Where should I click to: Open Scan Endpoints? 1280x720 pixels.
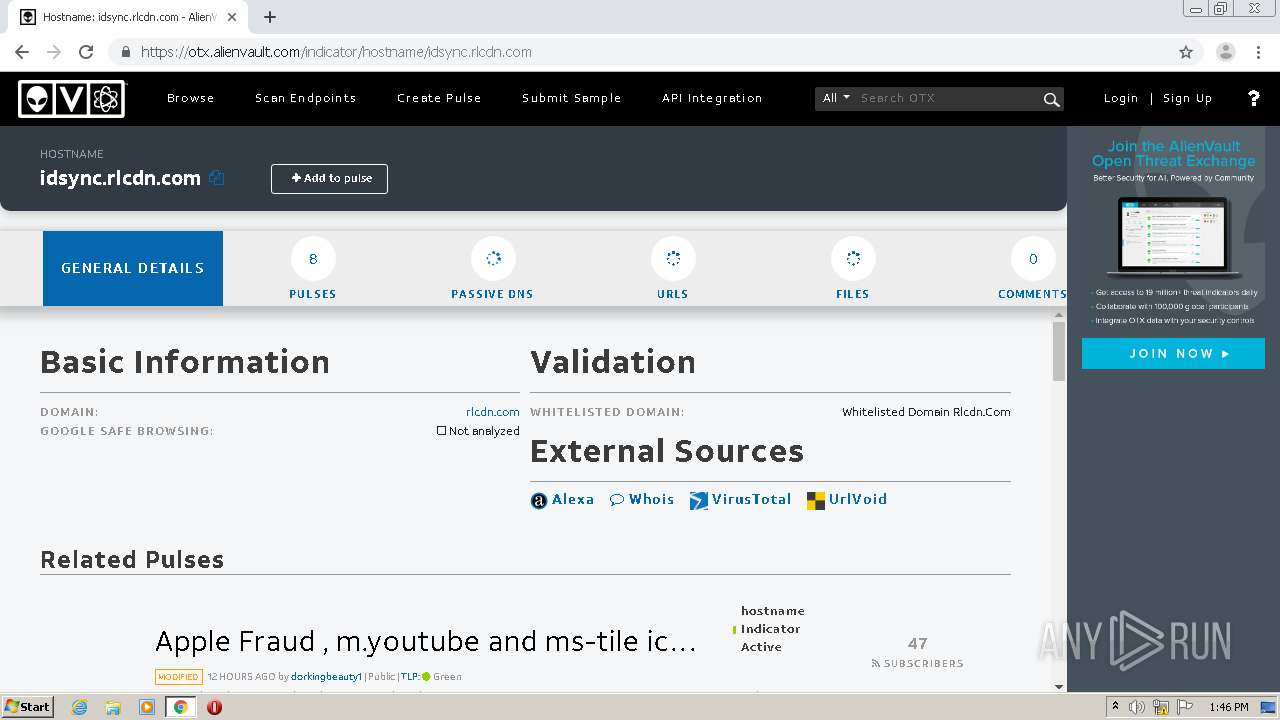click(x=306, y=98)
